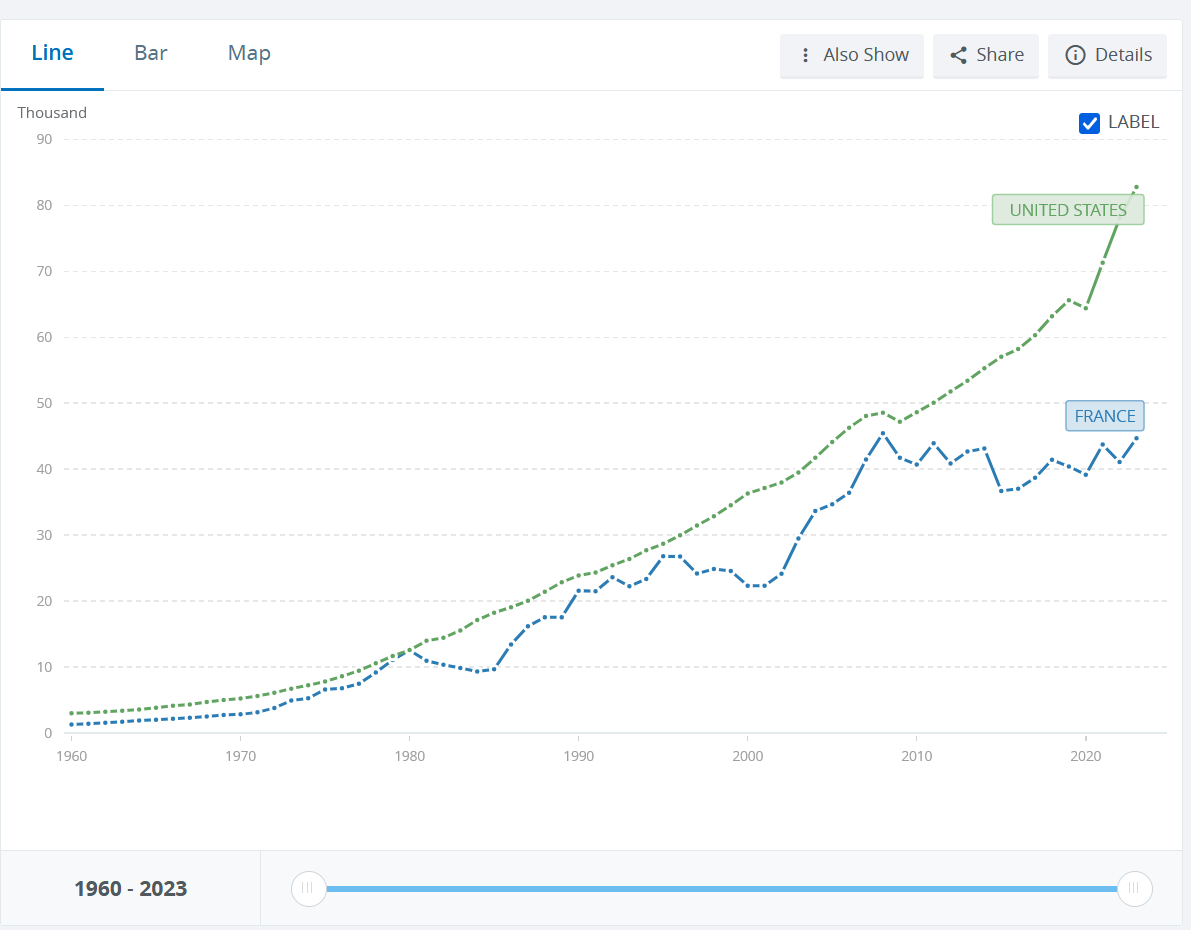The width and height of the screenshot is (1191, 930).
Task: Switch to the Line chart tab
Action: coord(52,53)
